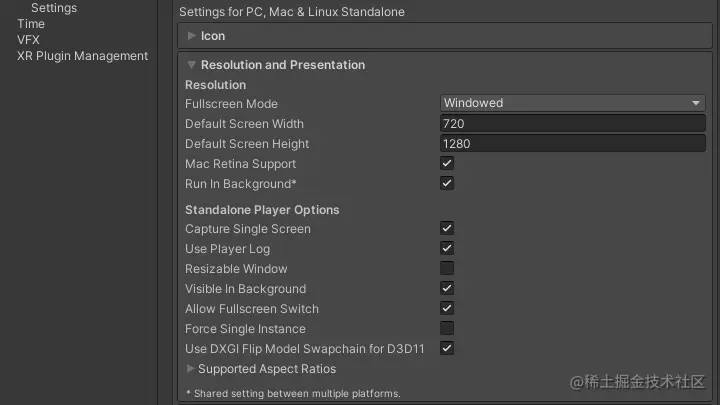Screen dimensions: 720x405
Task: Select XR Plugin Management category
Action: tap(82, 56)
